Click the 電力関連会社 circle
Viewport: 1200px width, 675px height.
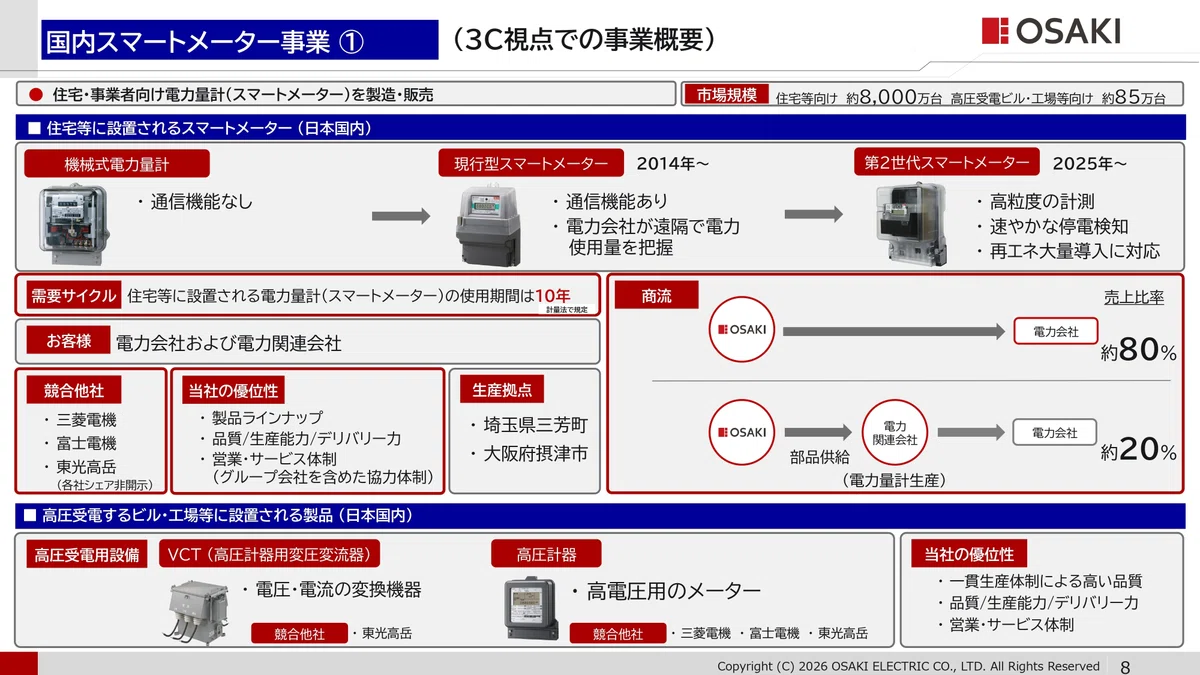tap(895, 432)
